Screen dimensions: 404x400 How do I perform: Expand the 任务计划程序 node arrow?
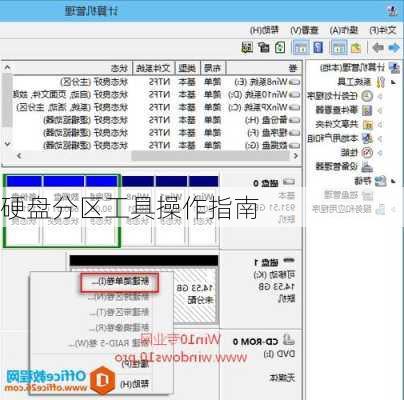coord(380,96)
